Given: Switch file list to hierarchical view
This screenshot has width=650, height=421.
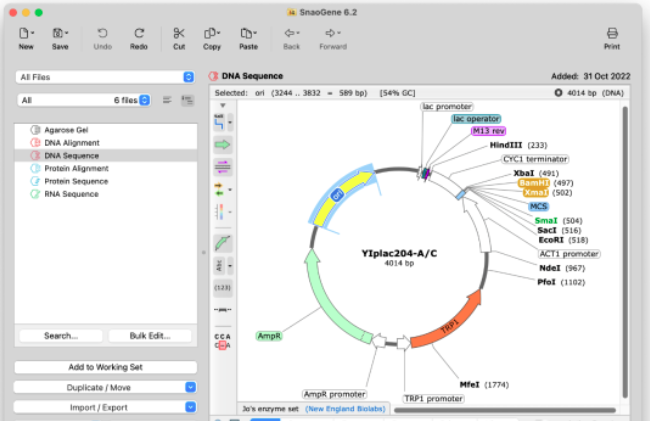Looking at the screenshot, I should [187, 100].
